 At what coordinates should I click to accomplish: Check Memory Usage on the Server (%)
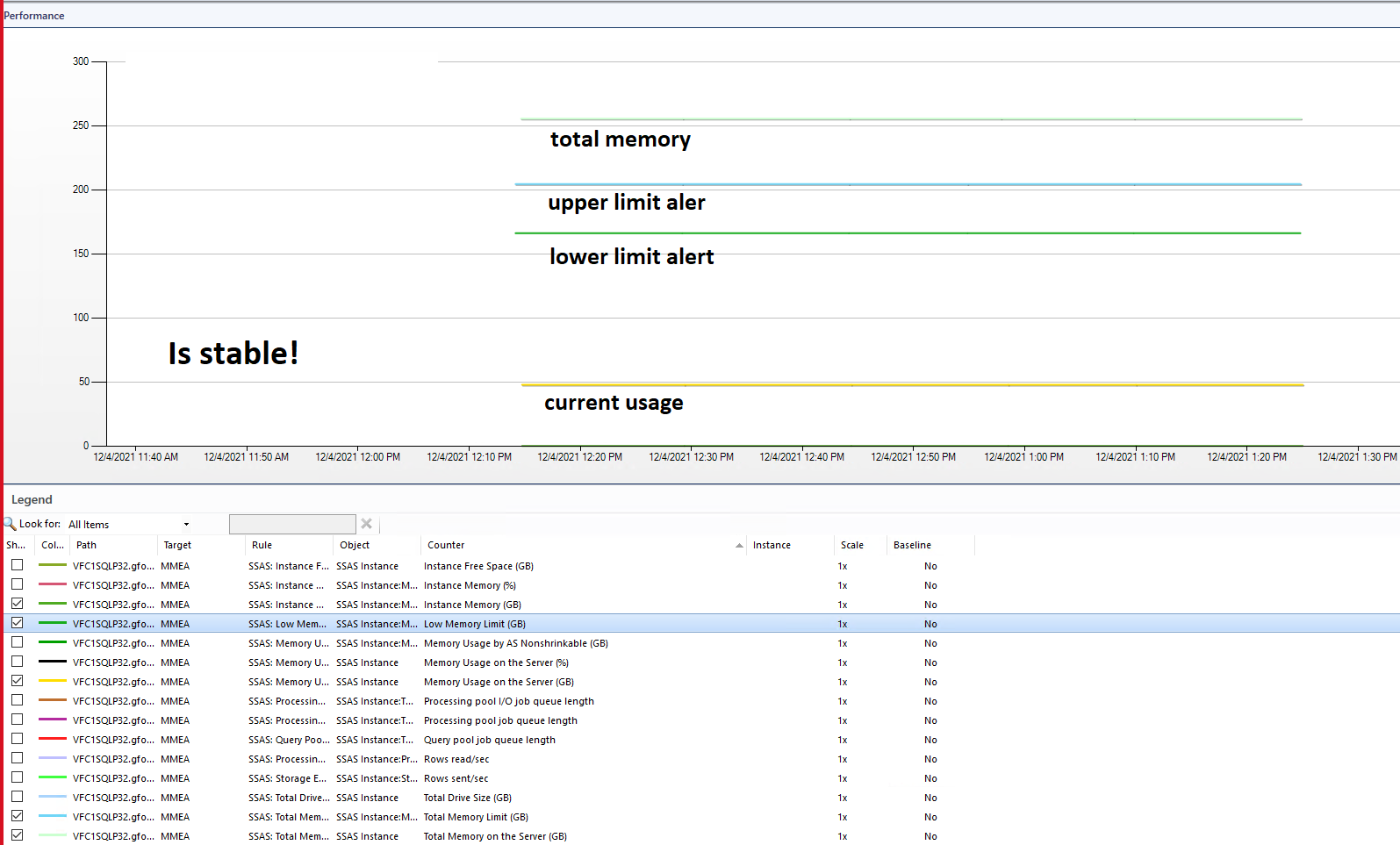click(17, 662)
